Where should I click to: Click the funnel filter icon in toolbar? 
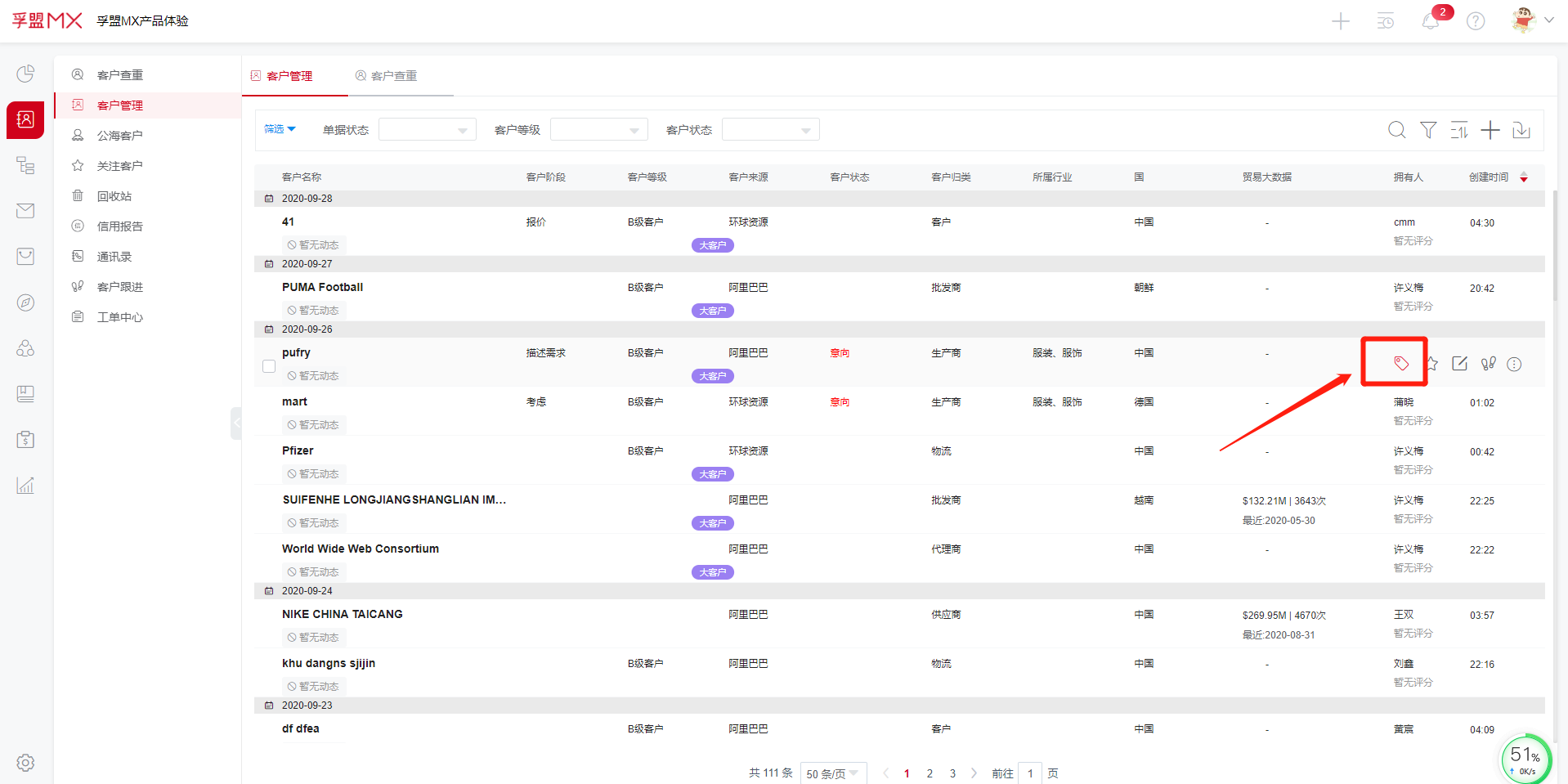click(1427, 130)
